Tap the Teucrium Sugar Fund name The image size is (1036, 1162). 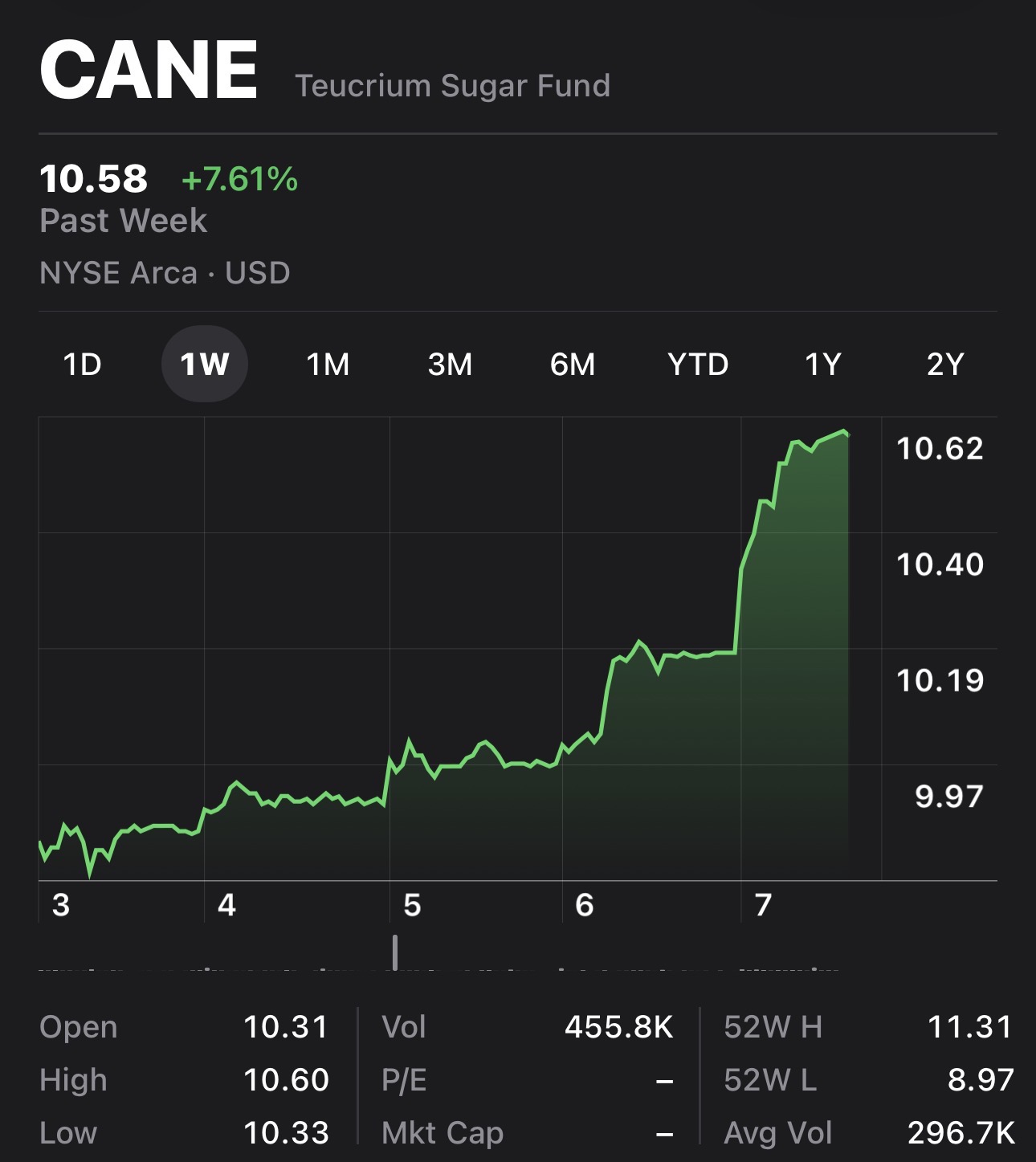point(453,86)
